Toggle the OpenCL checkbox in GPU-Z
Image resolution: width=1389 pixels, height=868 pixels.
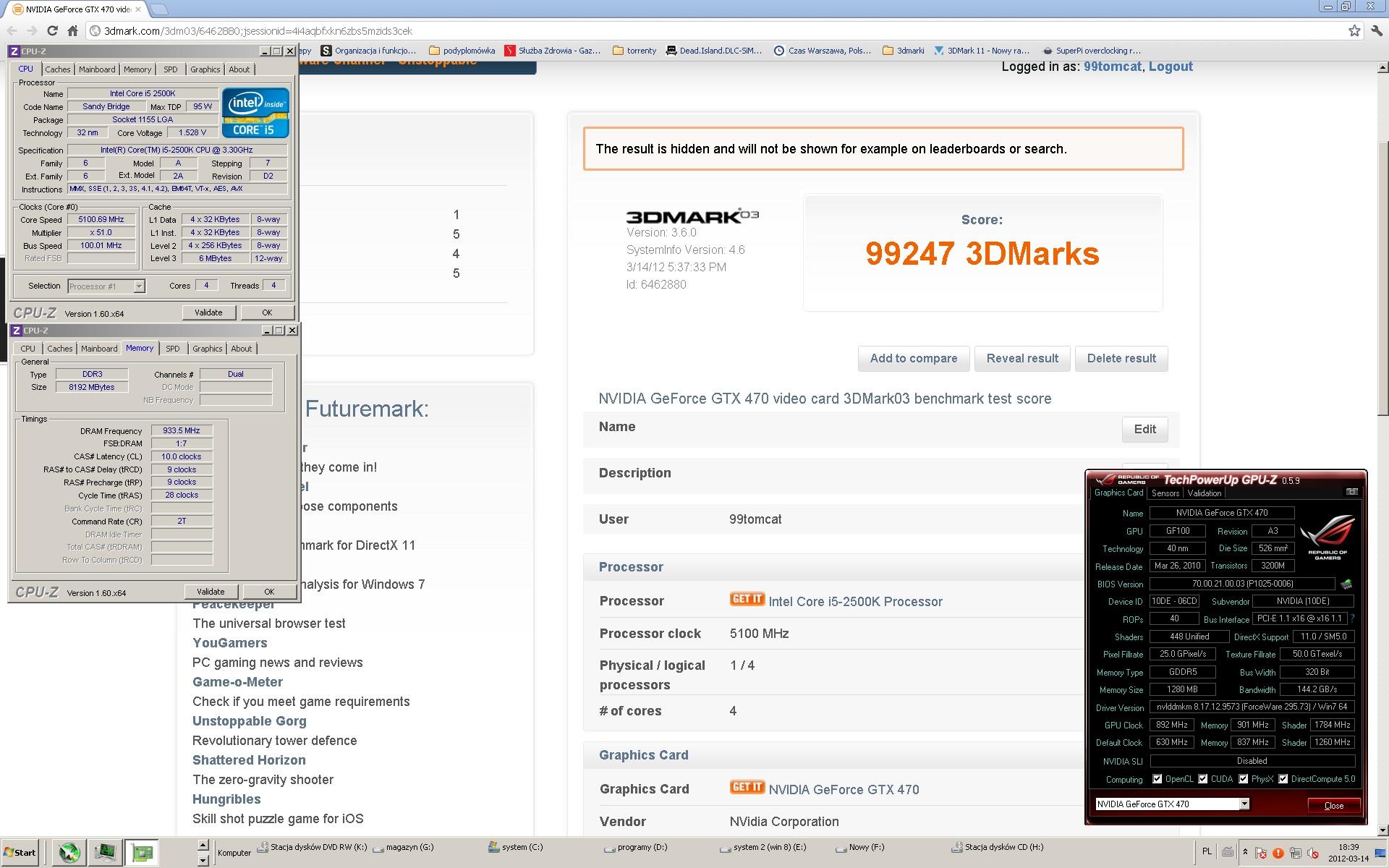coord(1157,779)
